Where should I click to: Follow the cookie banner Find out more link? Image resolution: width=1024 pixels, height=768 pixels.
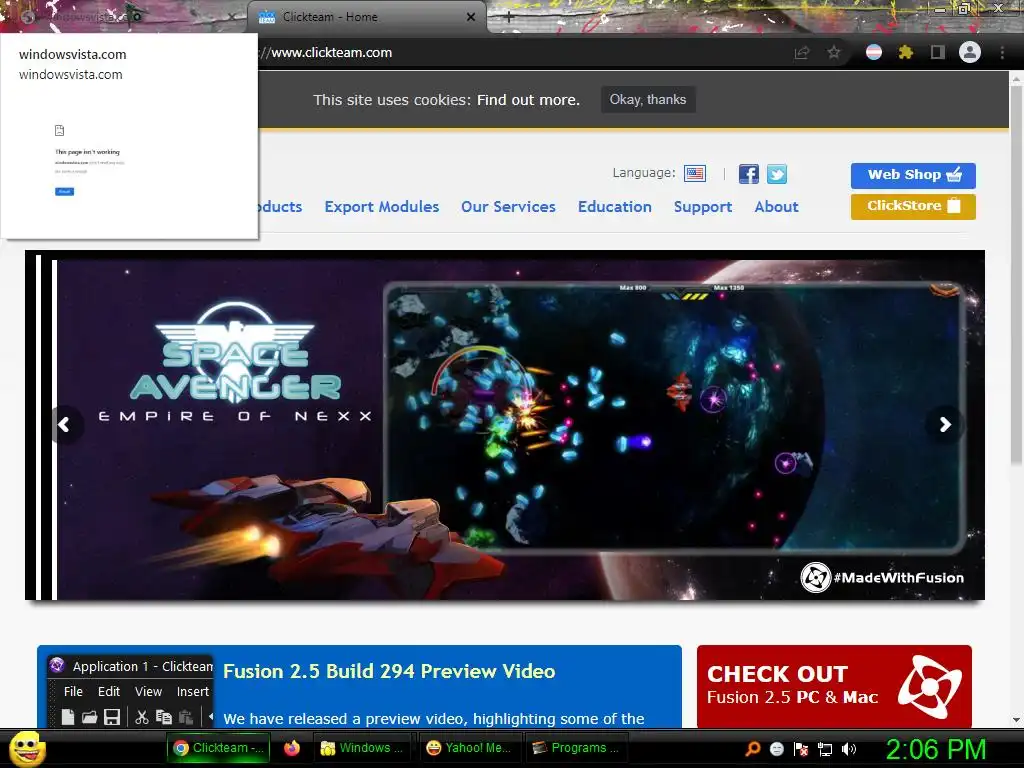click(x=528, y=100)
